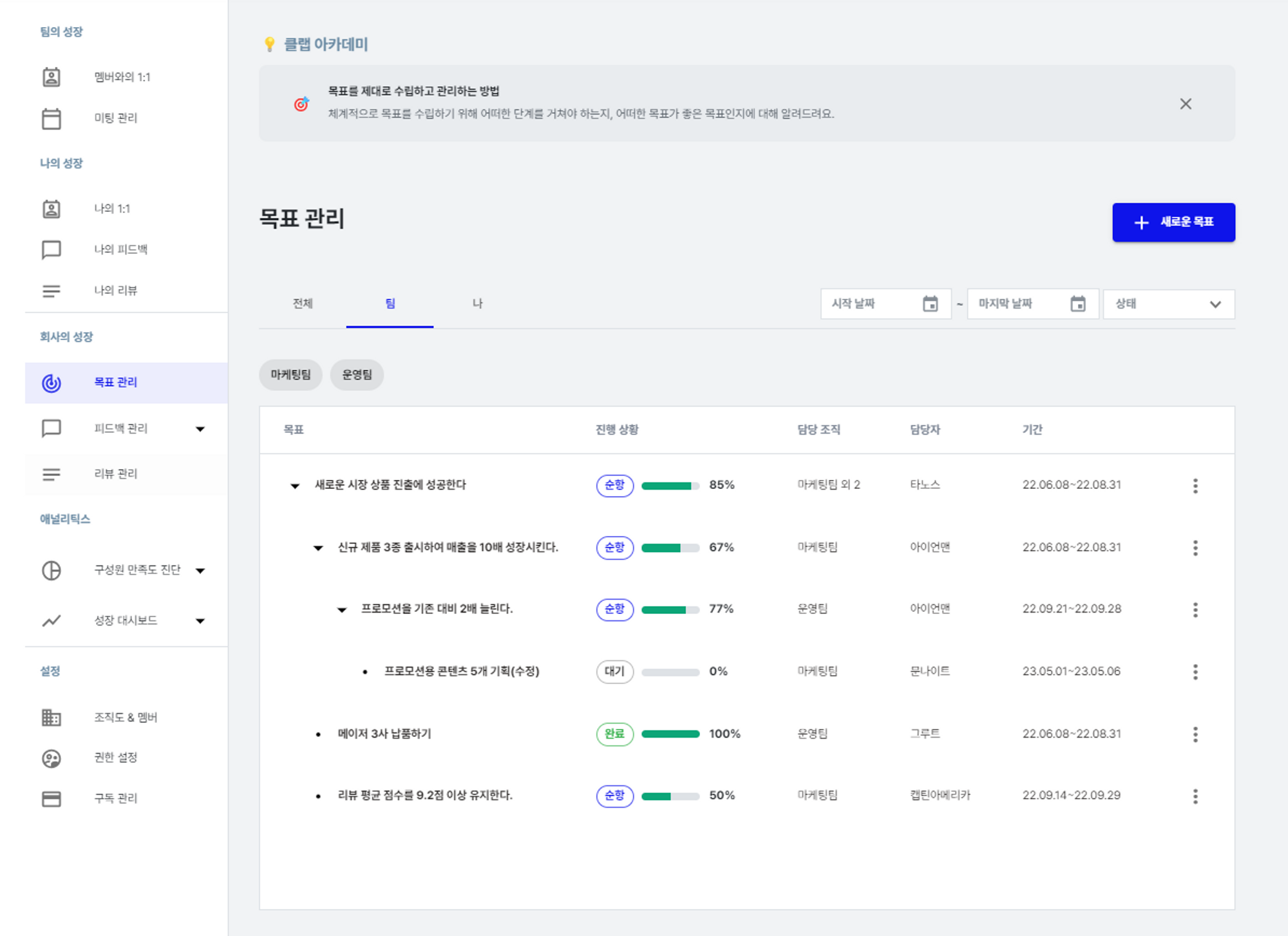
Task: Open 구성원 만족도 진단 pie chart icon
Action: click(52, 570)
